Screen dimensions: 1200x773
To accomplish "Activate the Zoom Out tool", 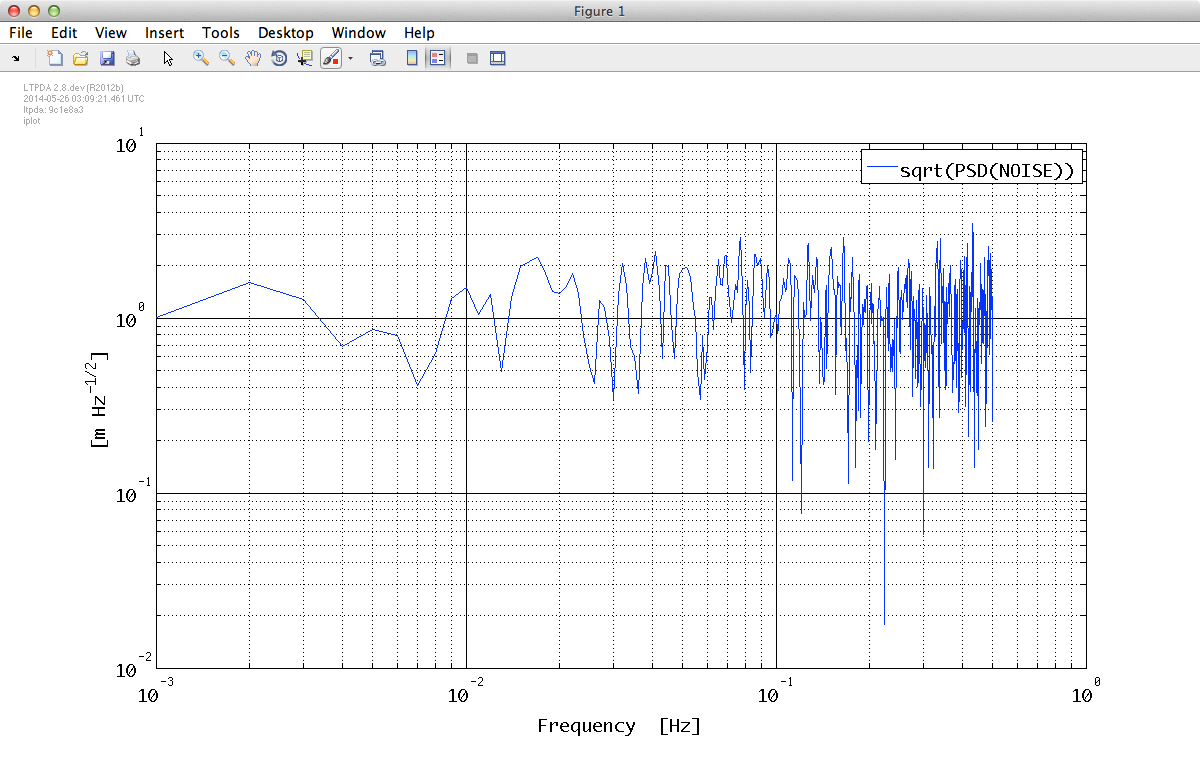I will tap(227, 58).
